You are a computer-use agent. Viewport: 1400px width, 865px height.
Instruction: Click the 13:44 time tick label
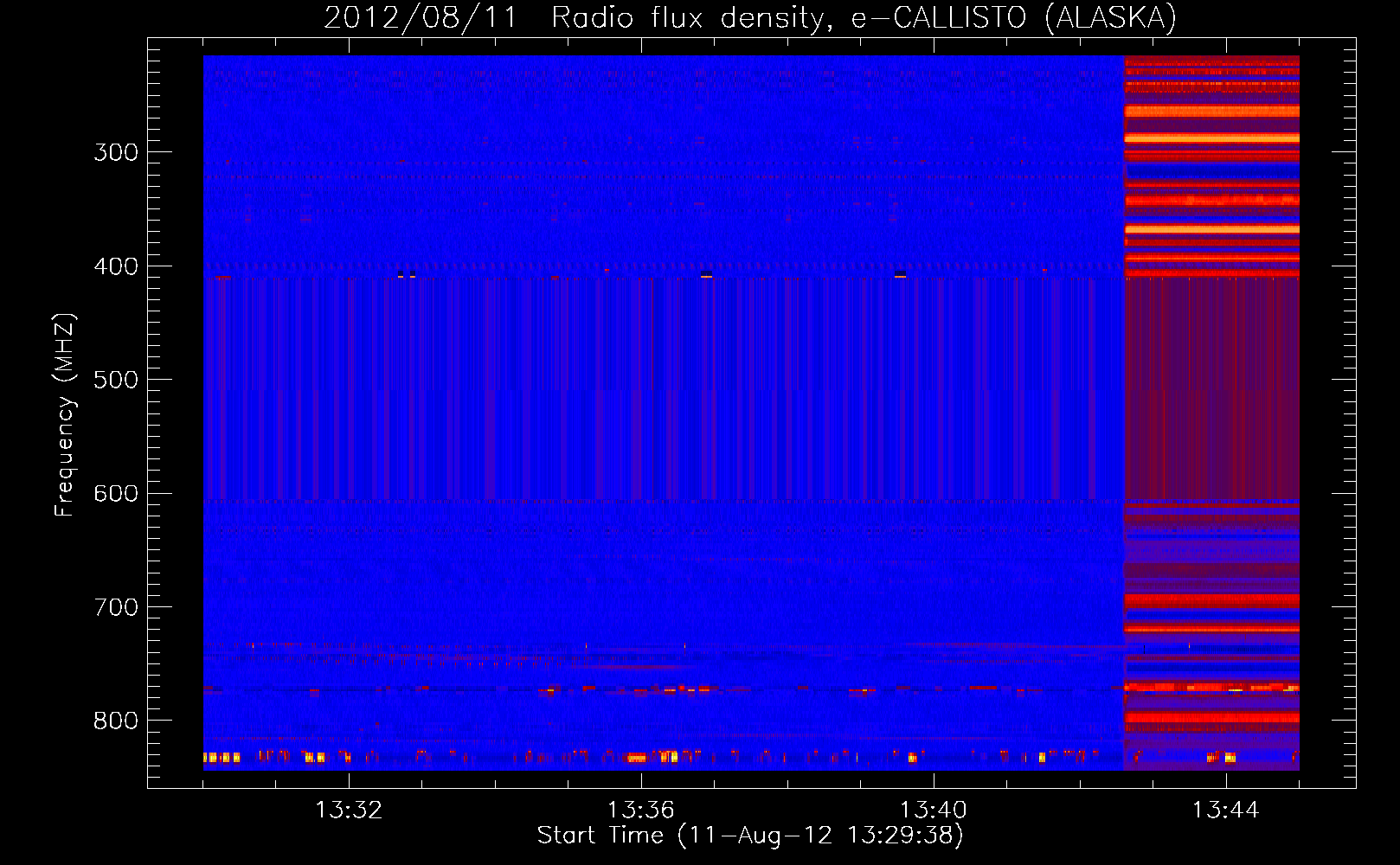pos(1226,810)
